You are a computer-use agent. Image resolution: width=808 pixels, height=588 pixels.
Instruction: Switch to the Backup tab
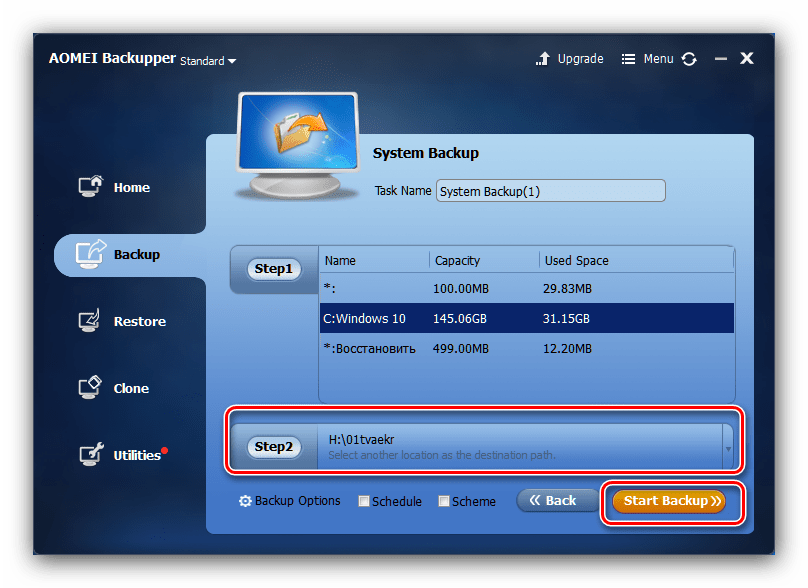130,255
